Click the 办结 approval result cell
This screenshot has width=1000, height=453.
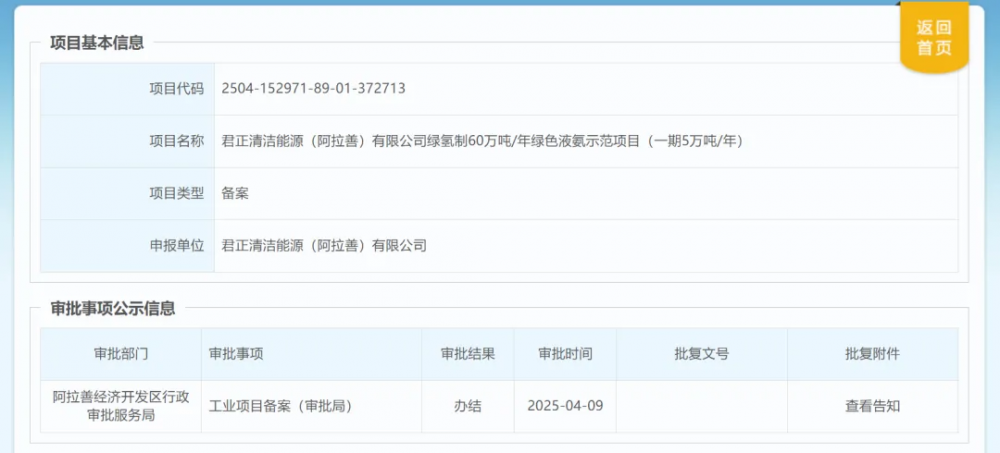click(467, 406)
